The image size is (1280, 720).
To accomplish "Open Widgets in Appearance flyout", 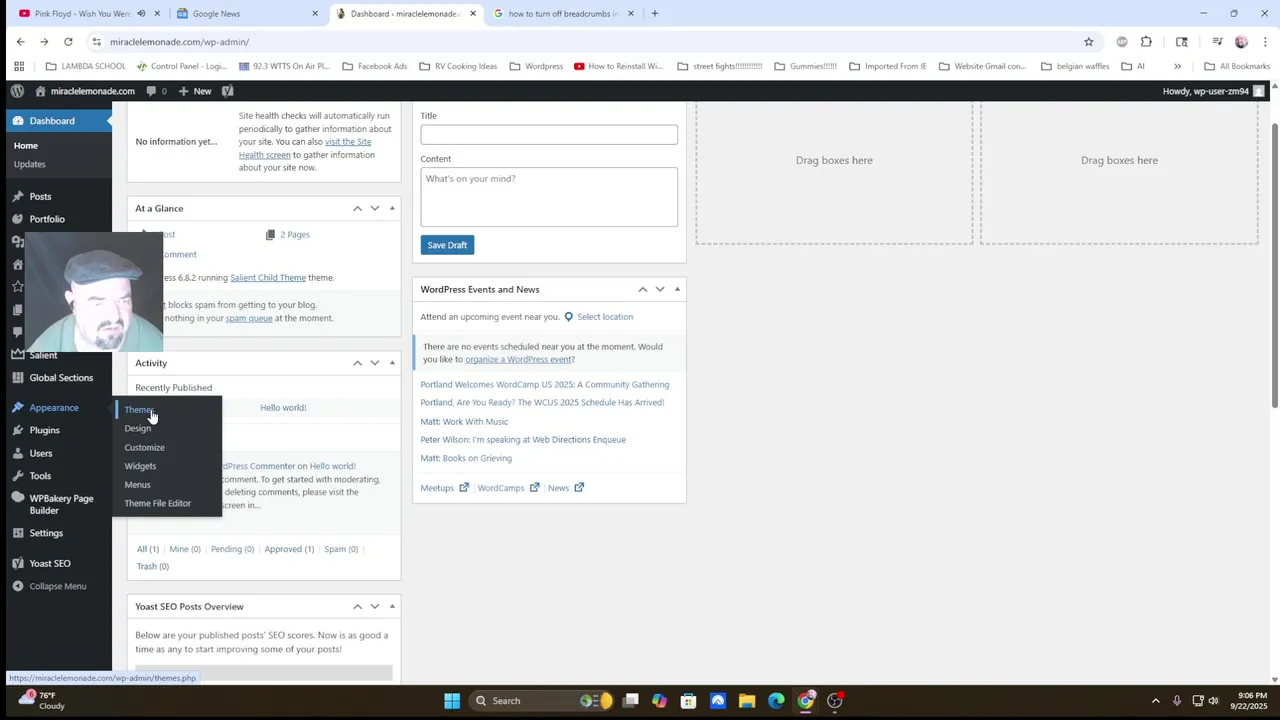I will (x=140, y=466).
